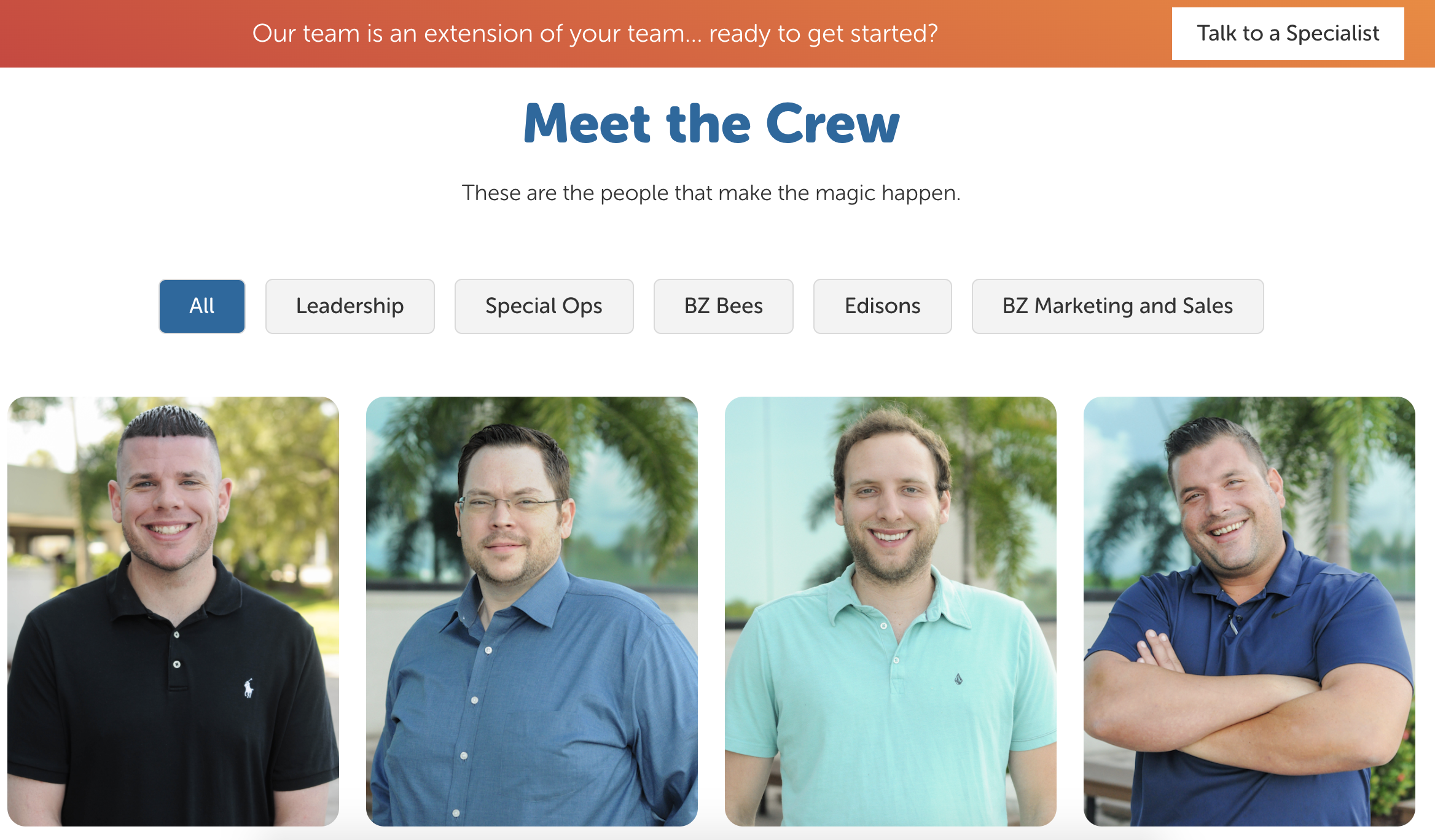
Task: Filter crew by Leadership
Action: click(x=350, y=306)
